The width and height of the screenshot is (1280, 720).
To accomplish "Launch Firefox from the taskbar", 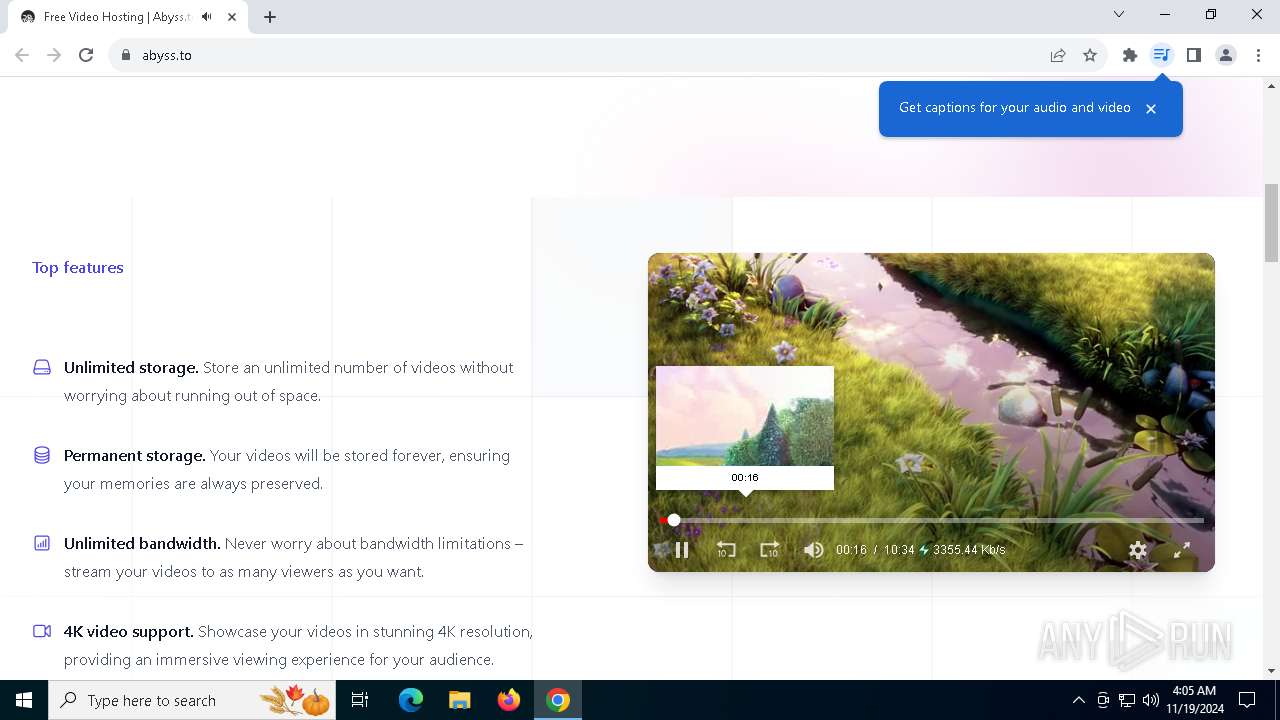I will (509, 700).
